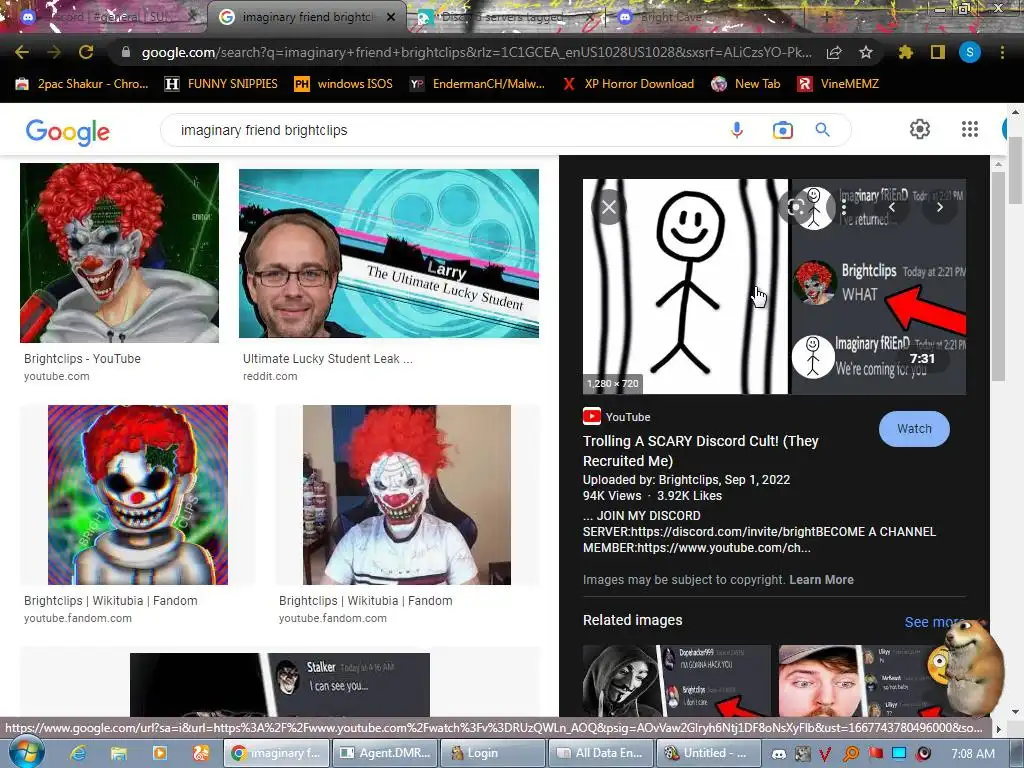
Task: Switch to the Agent.DMR taskbar window
Action: click(386, 753)
